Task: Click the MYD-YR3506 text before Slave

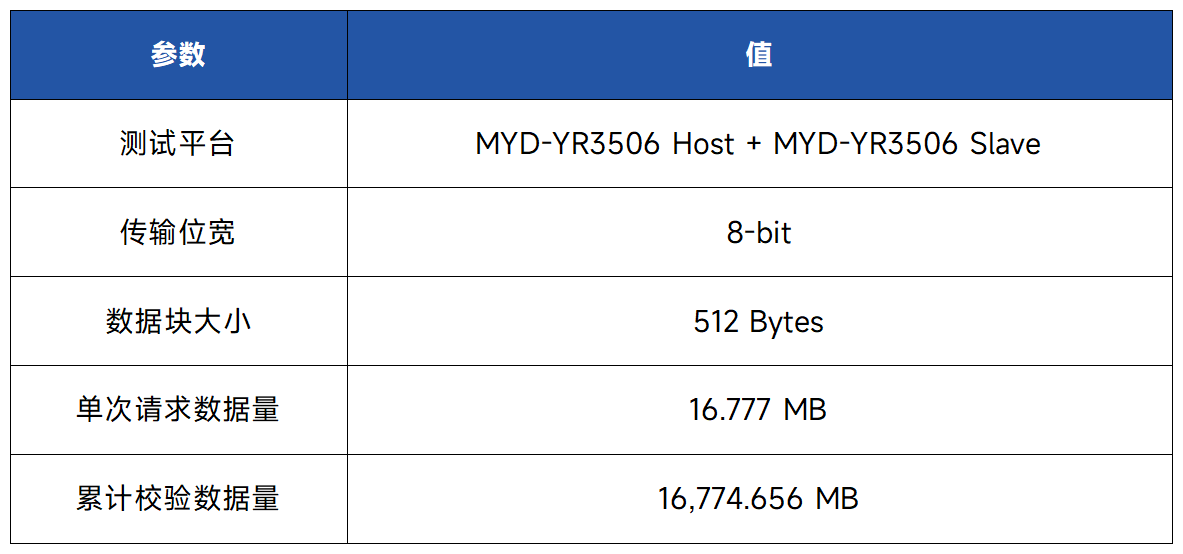Action: (x=865, y=144)
